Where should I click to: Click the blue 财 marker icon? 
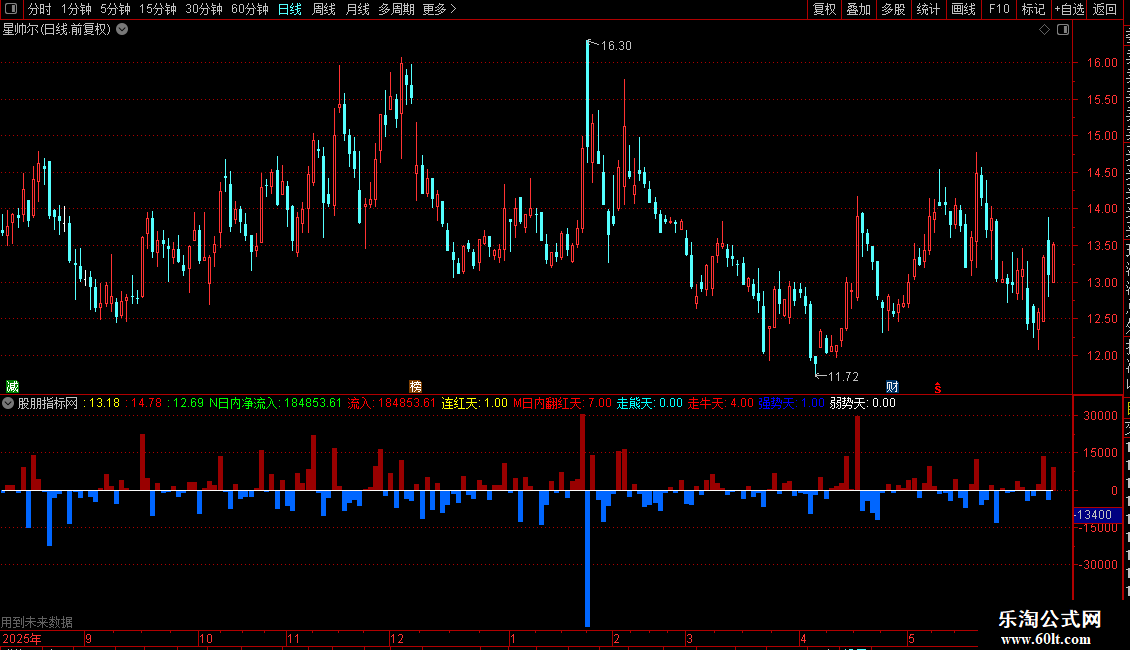[892, 387]
